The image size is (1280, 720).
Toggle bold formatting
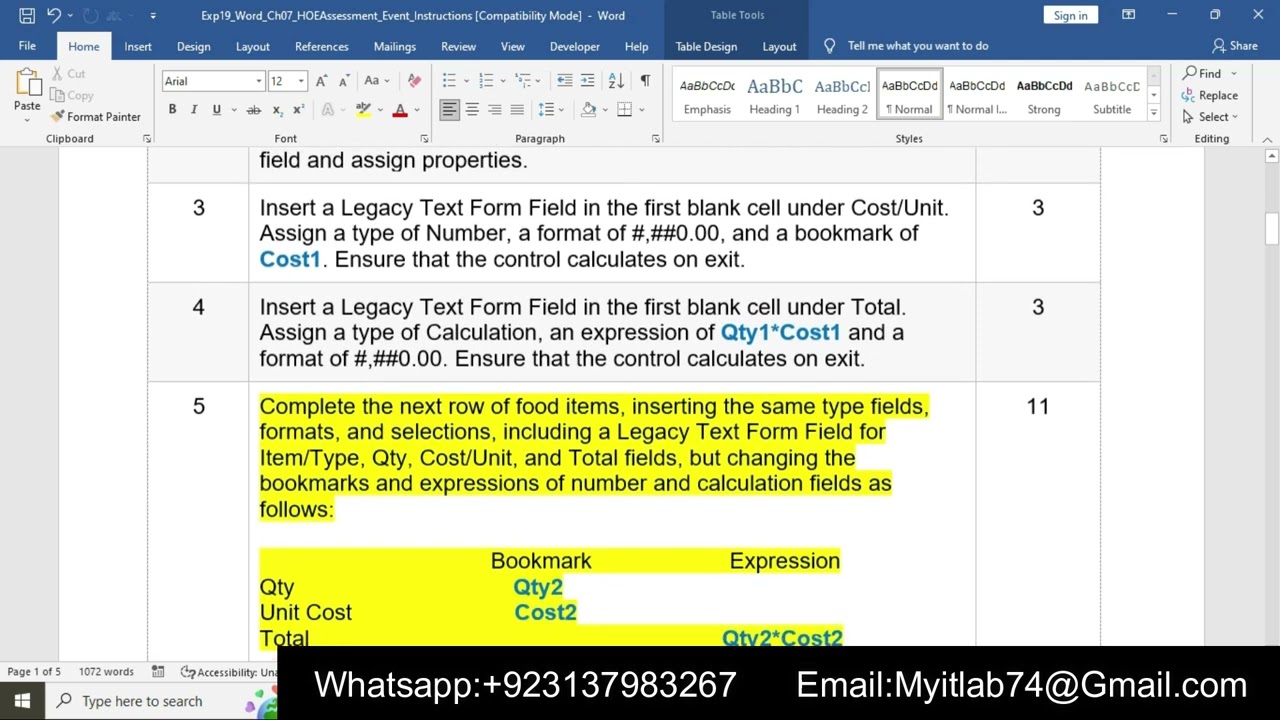tap(172, 110)
